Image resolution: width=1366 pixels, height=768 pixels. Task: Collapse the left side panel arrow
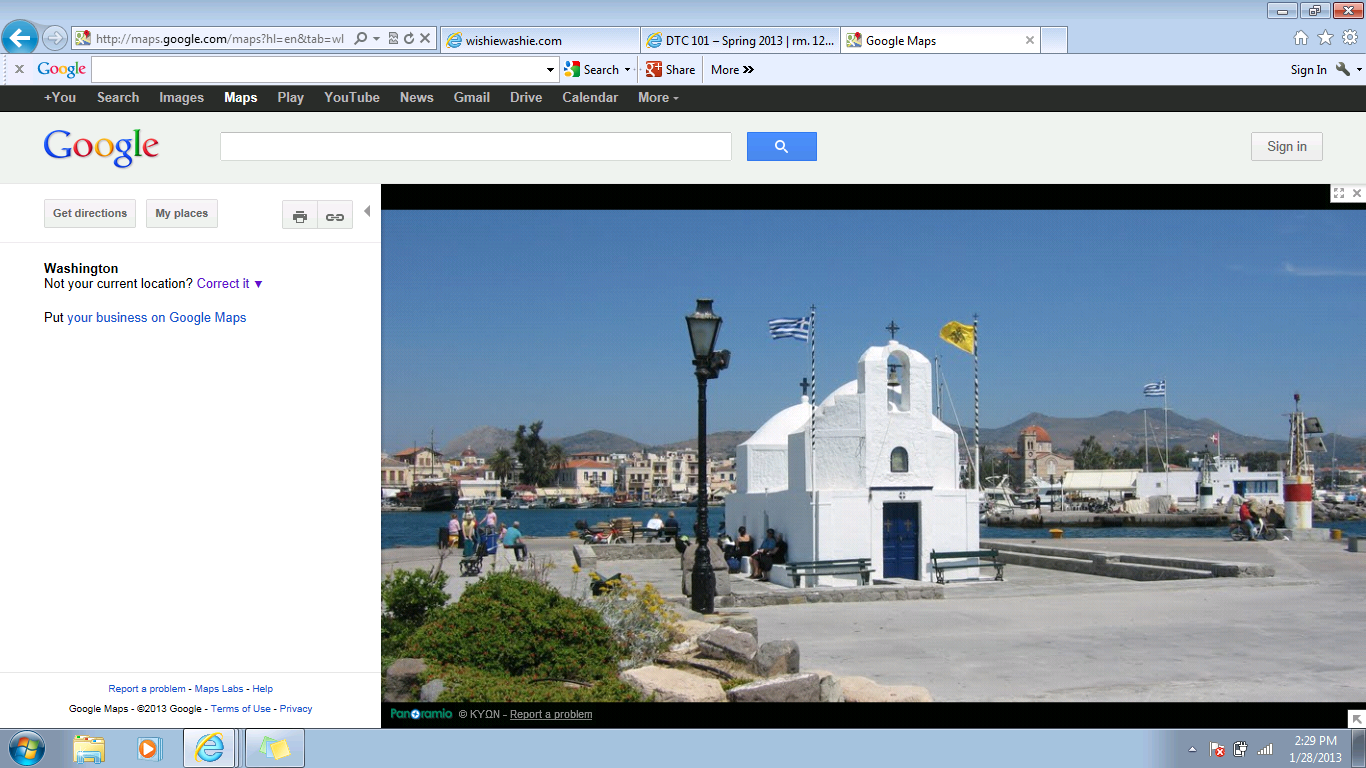pyautogui.click(x=367, y=211)
